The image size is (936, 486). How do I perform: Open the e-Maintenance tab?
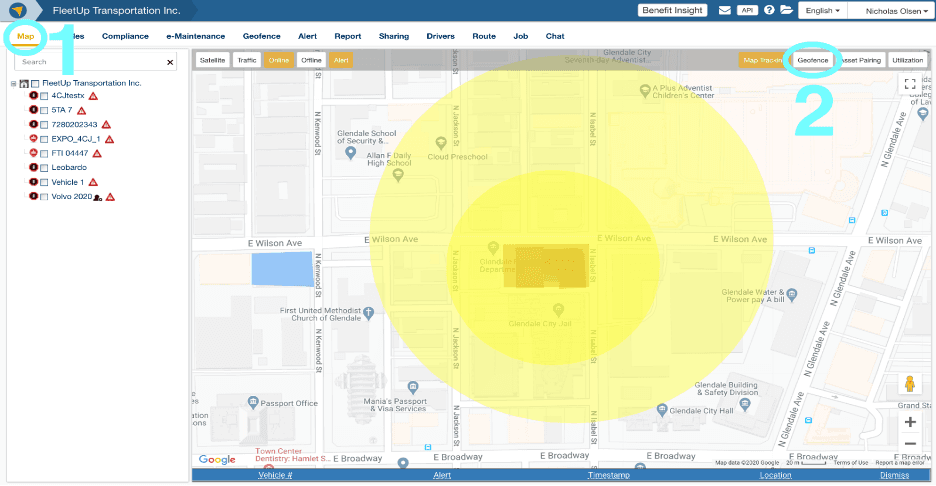click(x=195, y=36)
